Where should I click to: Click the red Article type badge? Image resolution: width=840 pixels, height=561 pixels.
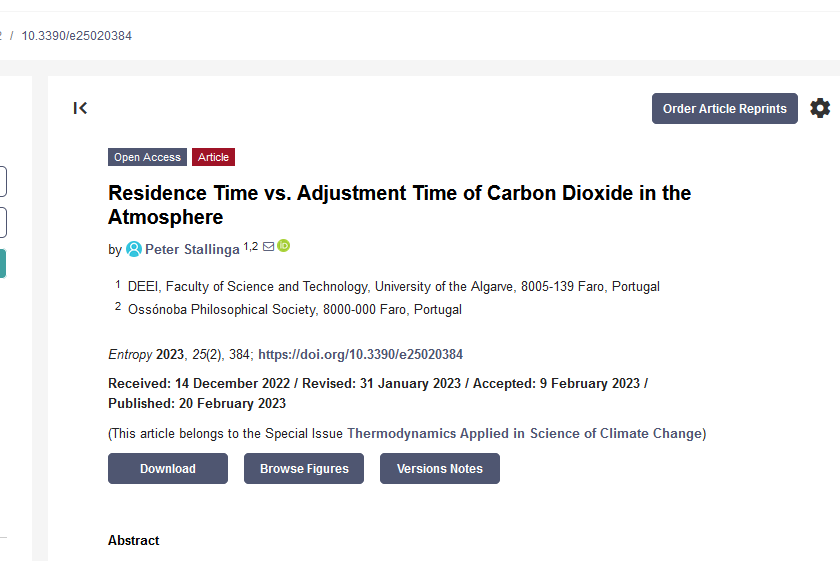pyautogui.click(x=213, y=157)
